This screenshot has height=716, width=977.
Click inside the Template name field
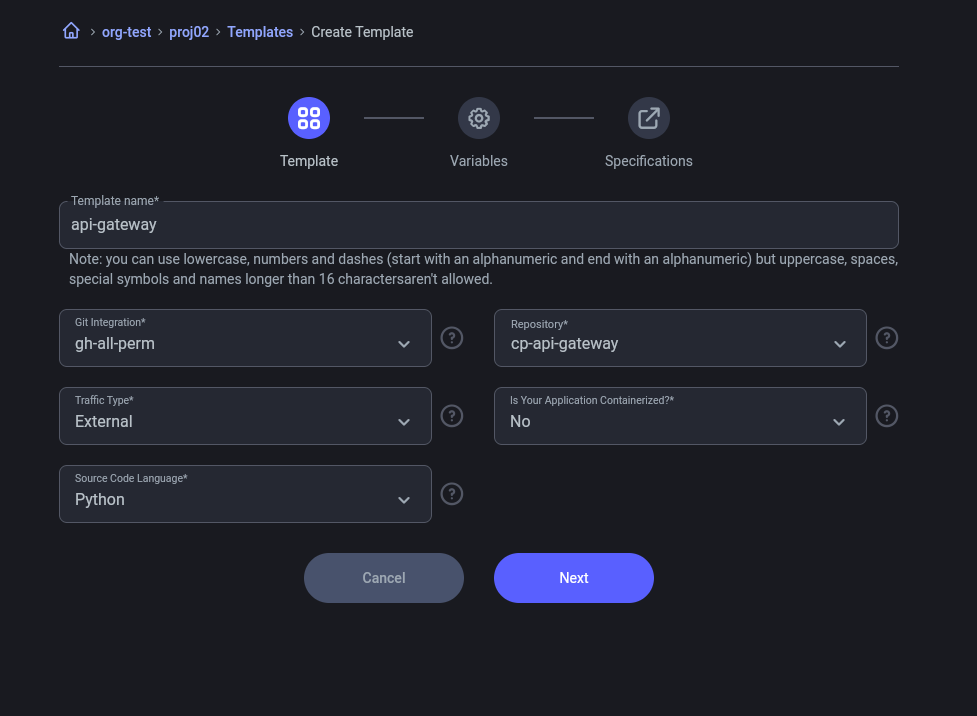[478, 224]
